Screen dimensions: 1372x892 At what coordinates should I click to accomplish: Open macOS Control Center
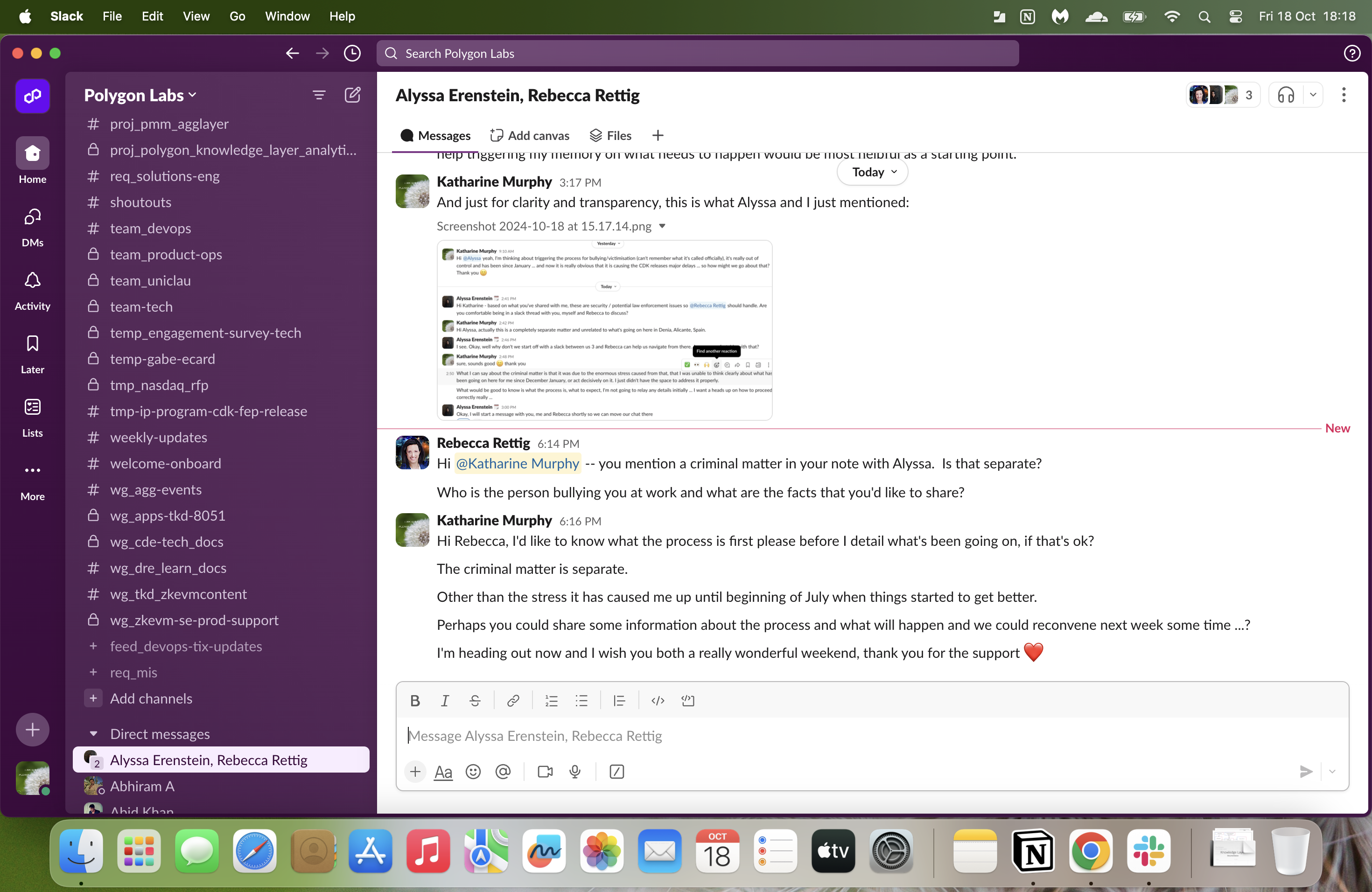click(x=1235, y=16)
